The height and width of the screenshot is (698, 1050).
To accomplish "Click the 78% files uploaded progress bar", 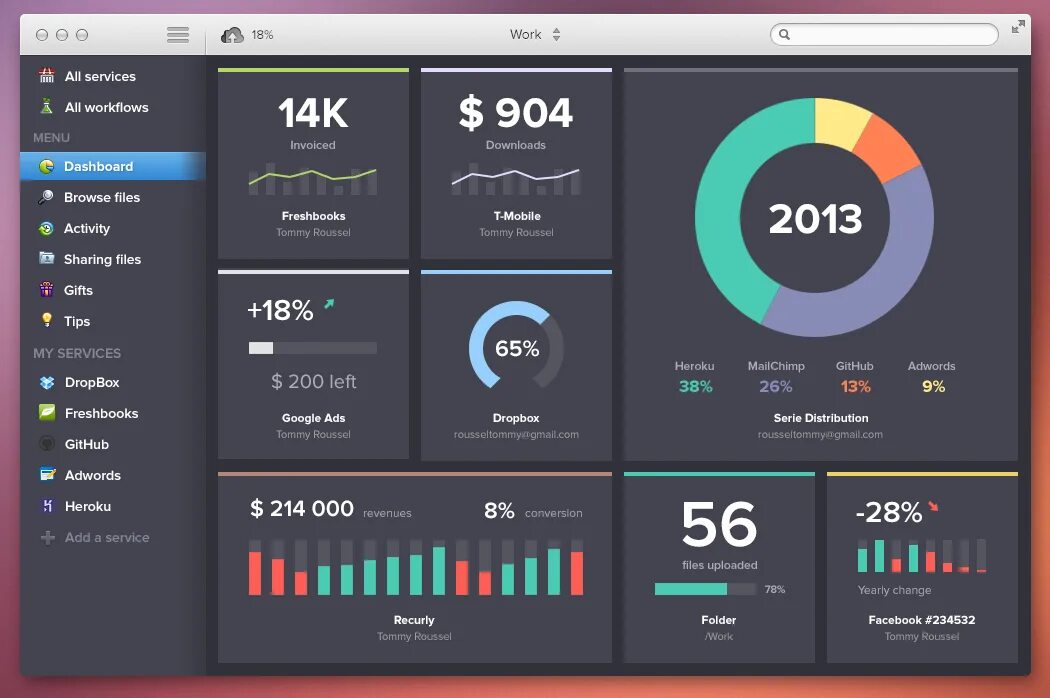I will coord(705,589).
